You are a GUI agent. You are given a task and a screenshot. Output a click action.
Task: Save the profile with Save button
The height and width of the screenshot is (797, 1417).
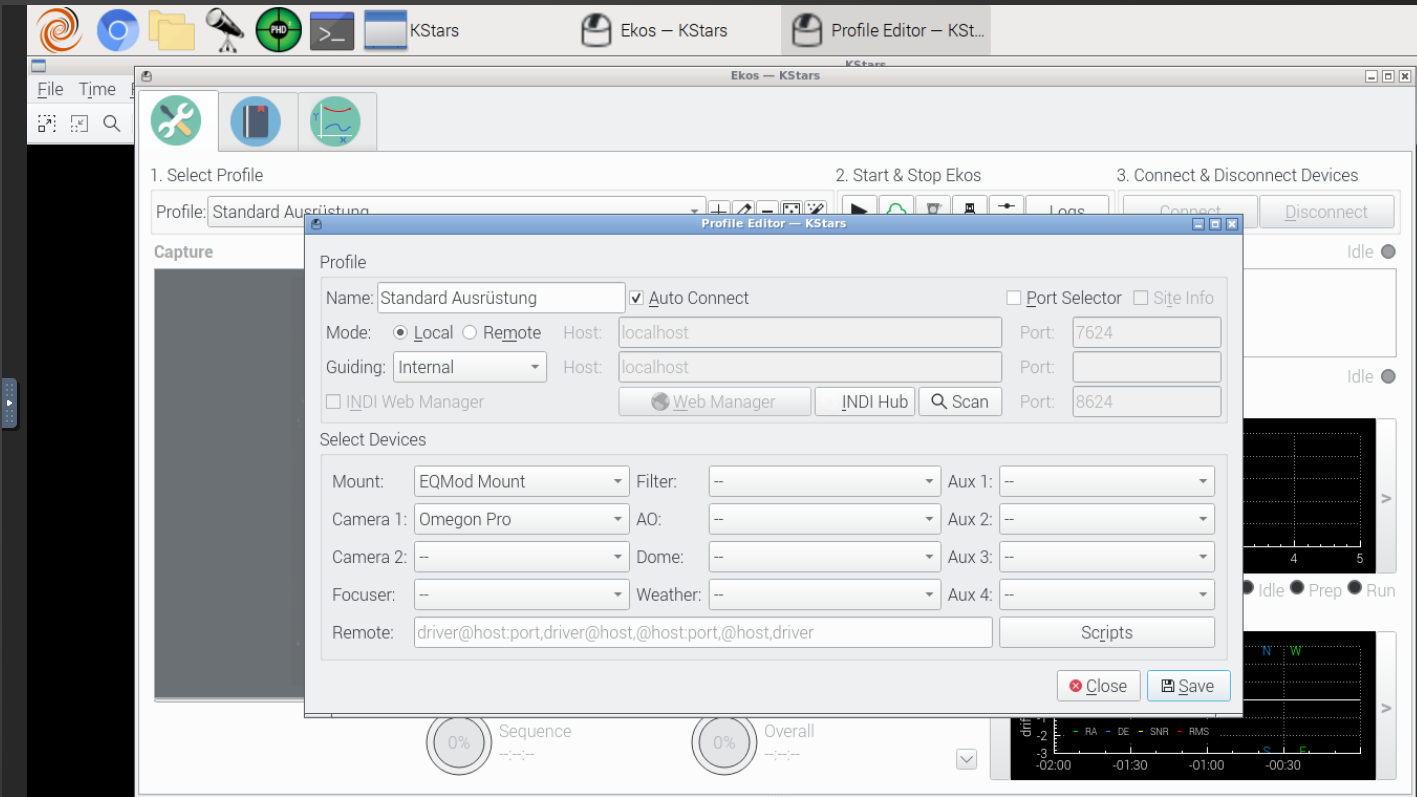click(1188, 686)
